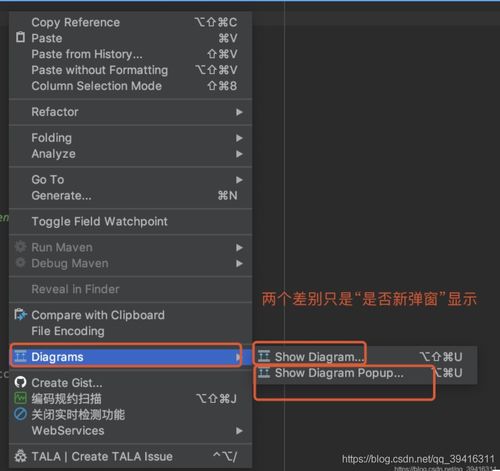The height and width of the screenshot is (471, 500).
Task: Click the Compare with Clipboard icon
Action: [20, 315]
